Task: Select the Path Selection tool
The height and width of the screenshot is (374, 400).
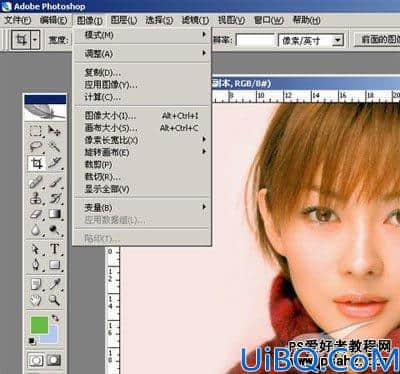Action: pyautogui.click(x=36, y=249)
